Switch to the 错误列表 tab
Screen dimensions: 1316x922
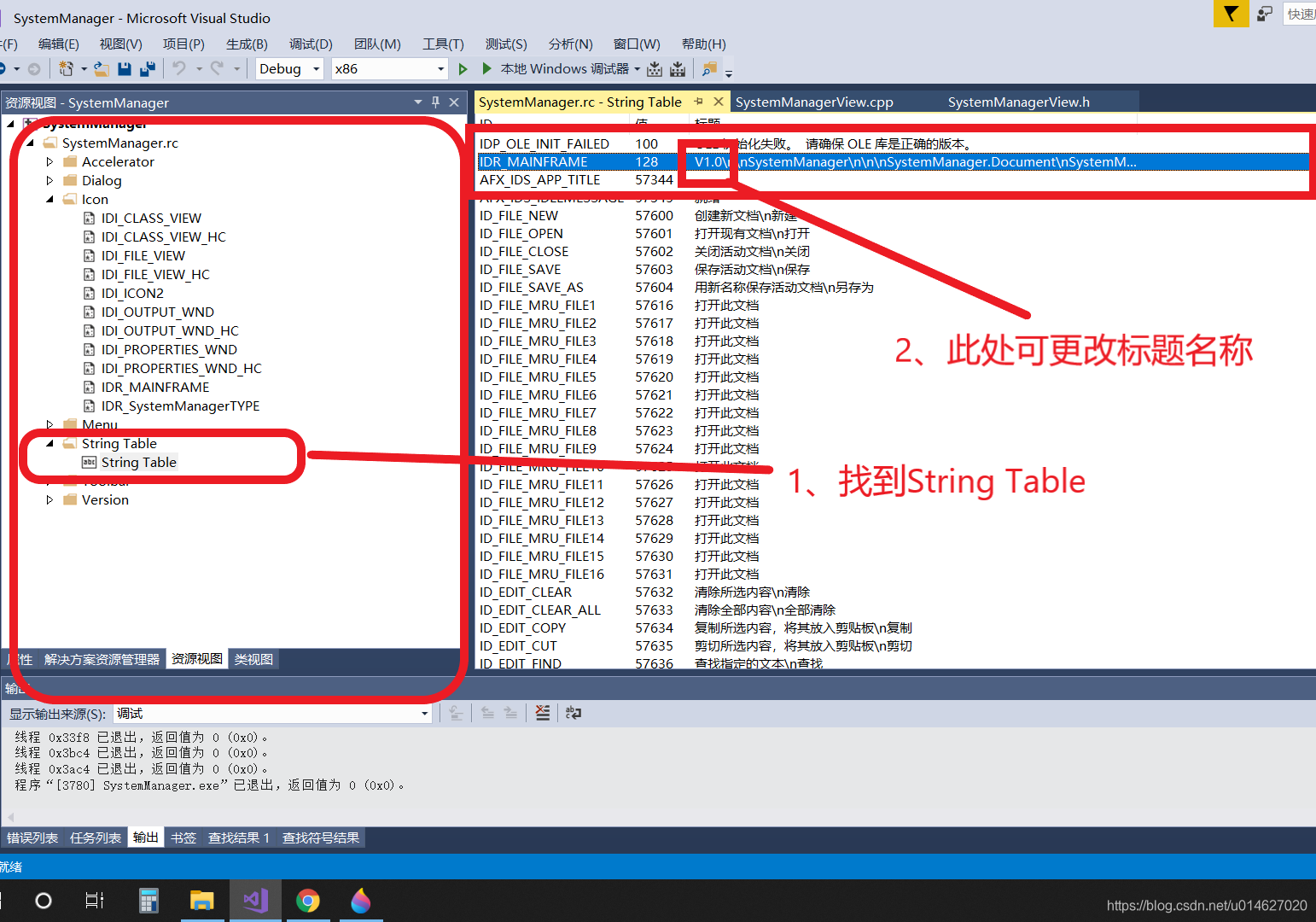(32, 837)
